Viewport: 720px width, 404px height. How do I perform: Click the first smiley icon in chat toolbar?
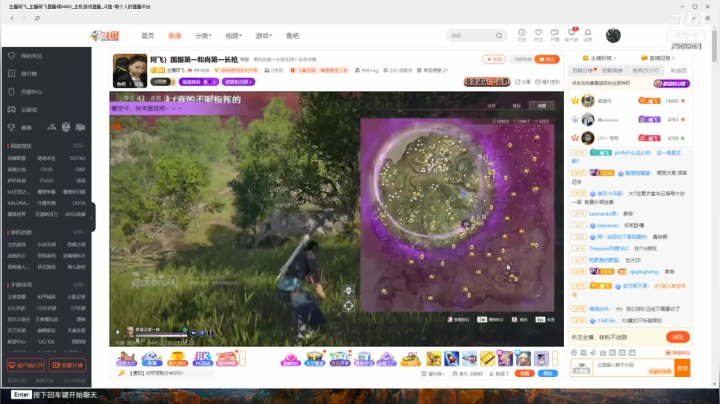tap(574, 353)
